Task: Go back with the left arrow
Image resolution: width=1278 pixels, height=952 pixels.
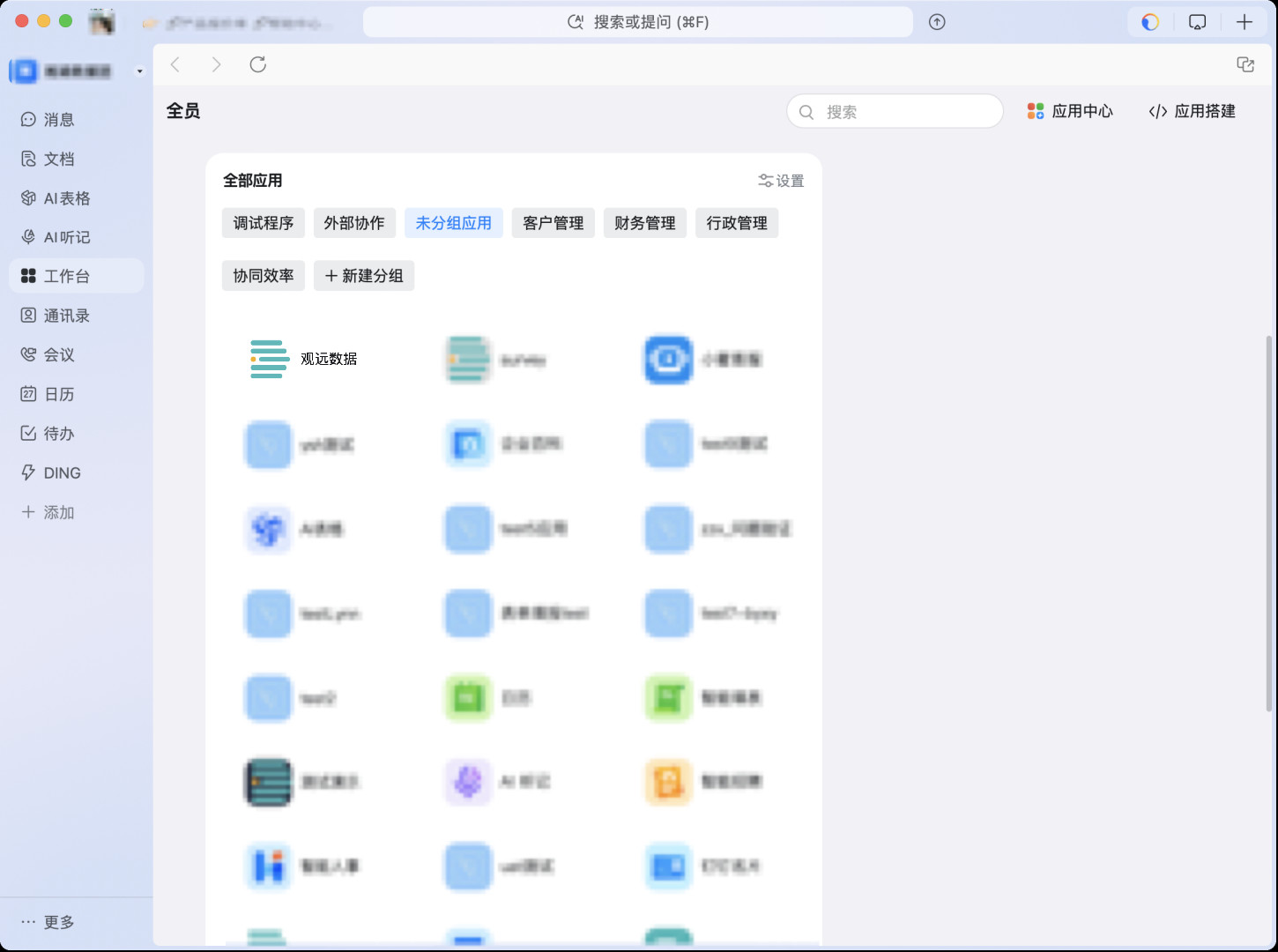Action: (175, 64)
